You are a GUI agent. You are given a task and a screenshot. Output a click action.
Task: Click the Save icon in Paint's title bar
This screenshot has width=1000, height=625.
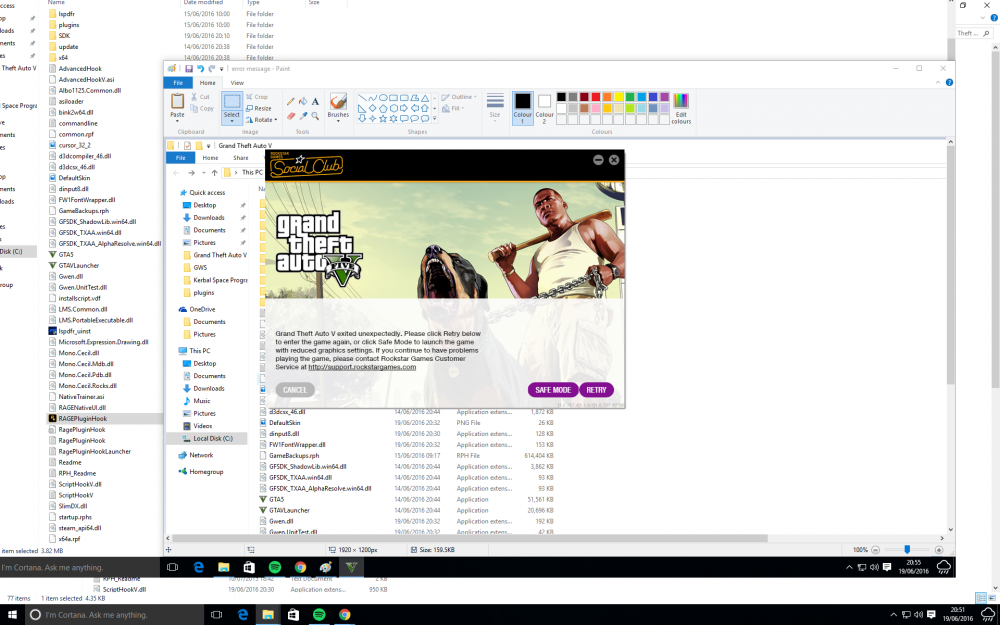[189, 69]
